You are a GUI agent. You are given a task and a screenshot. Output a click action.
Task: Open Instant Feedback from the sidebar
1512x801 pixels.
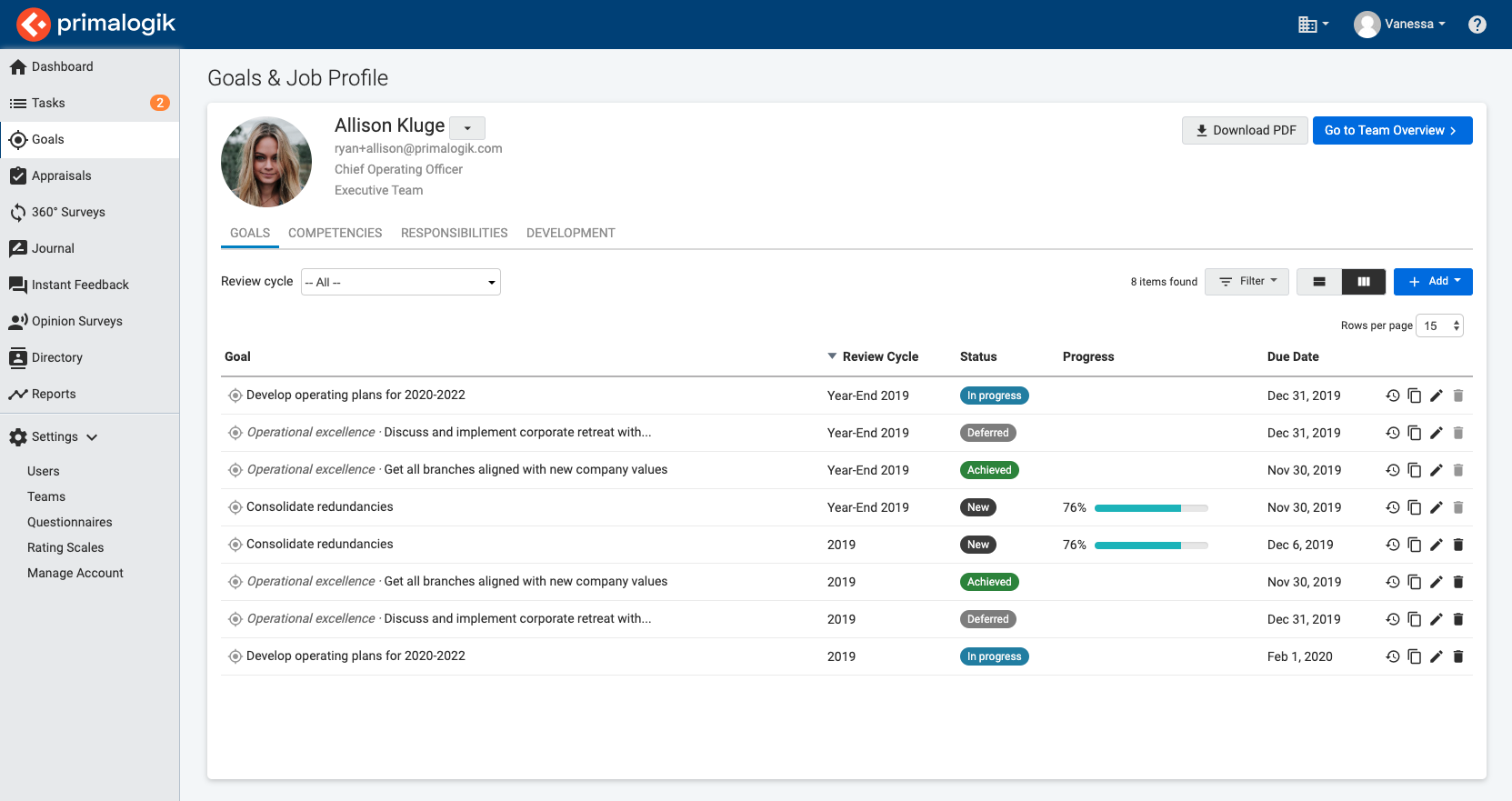tap(80, 285)
